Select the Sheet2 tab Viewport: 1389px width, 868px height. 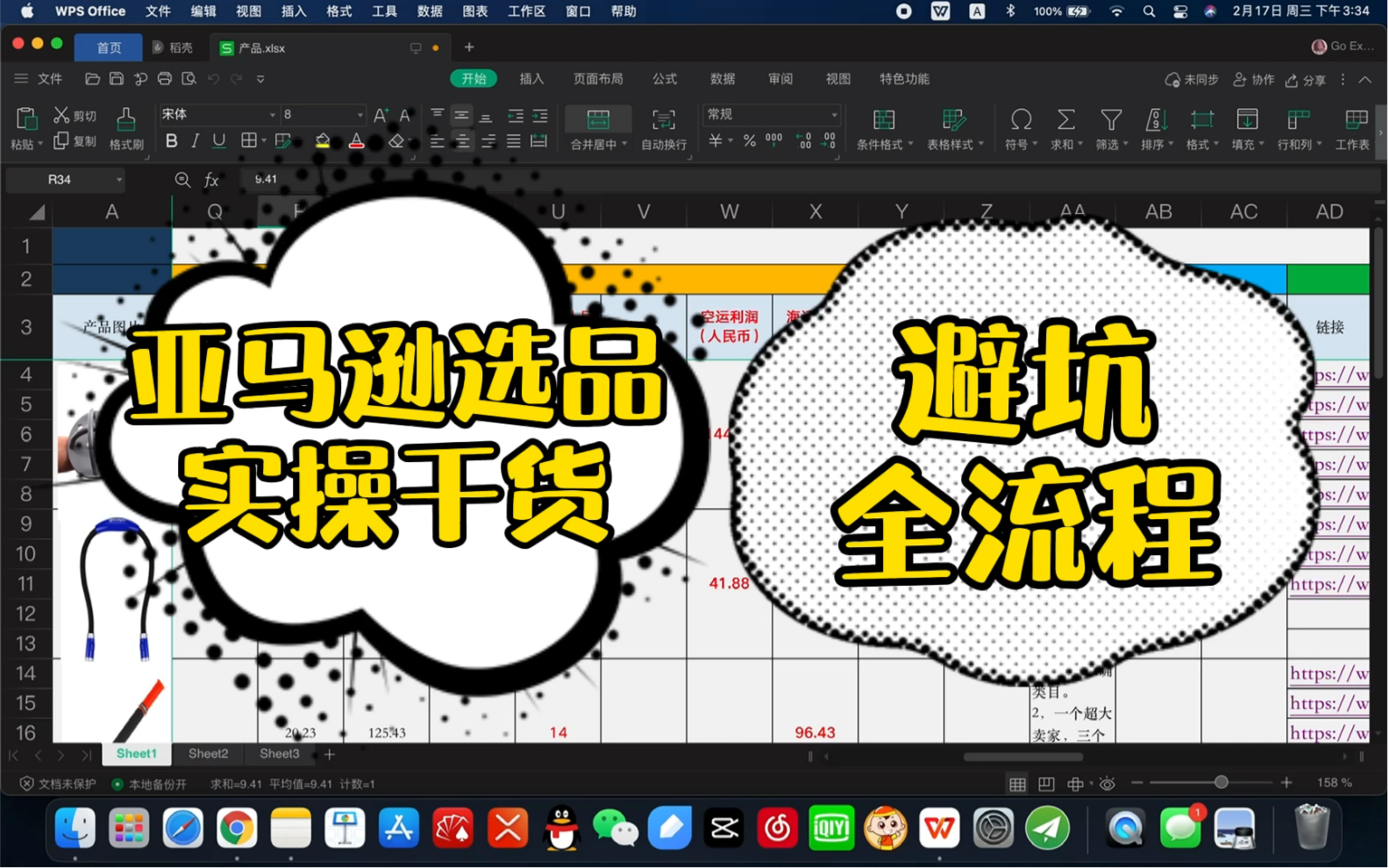[208, 754]
